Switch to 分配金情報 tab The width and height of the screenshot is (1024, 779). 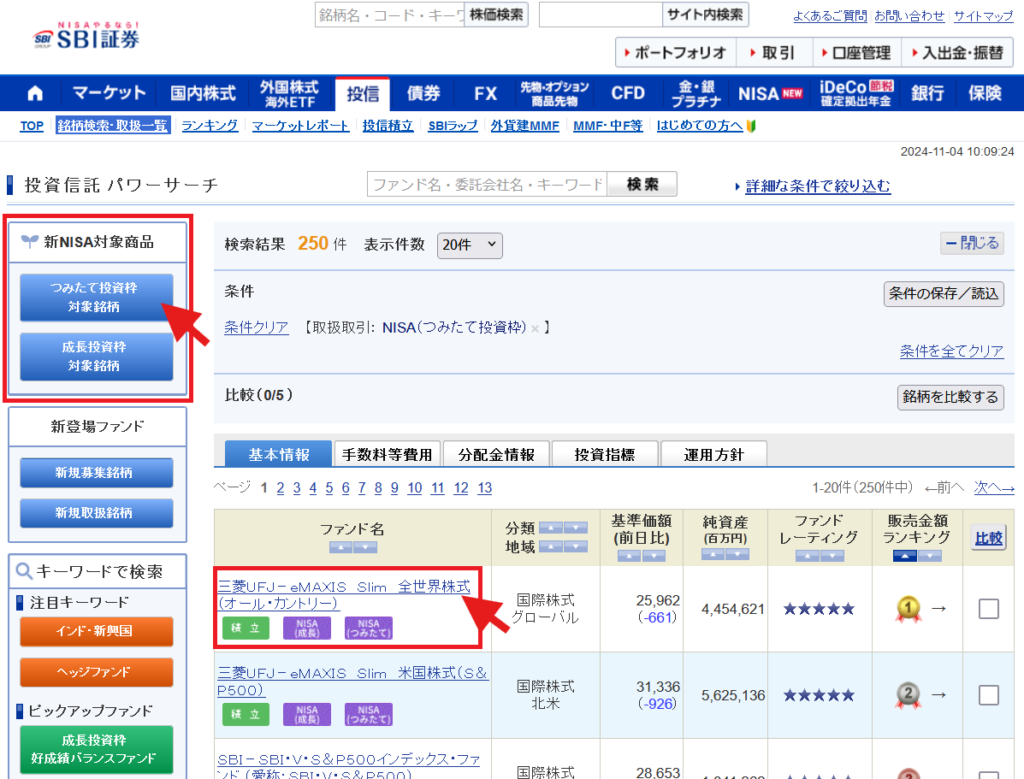(496, 454)
